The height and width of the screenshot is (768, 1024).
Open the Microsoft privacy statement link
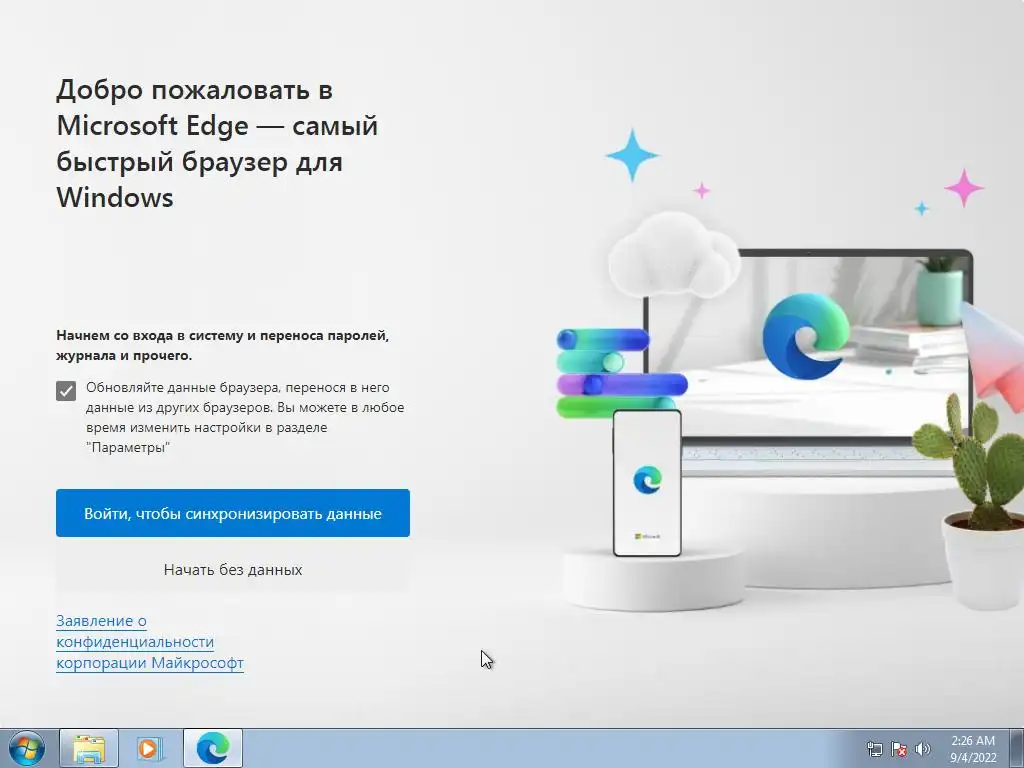tap(150, 642)
